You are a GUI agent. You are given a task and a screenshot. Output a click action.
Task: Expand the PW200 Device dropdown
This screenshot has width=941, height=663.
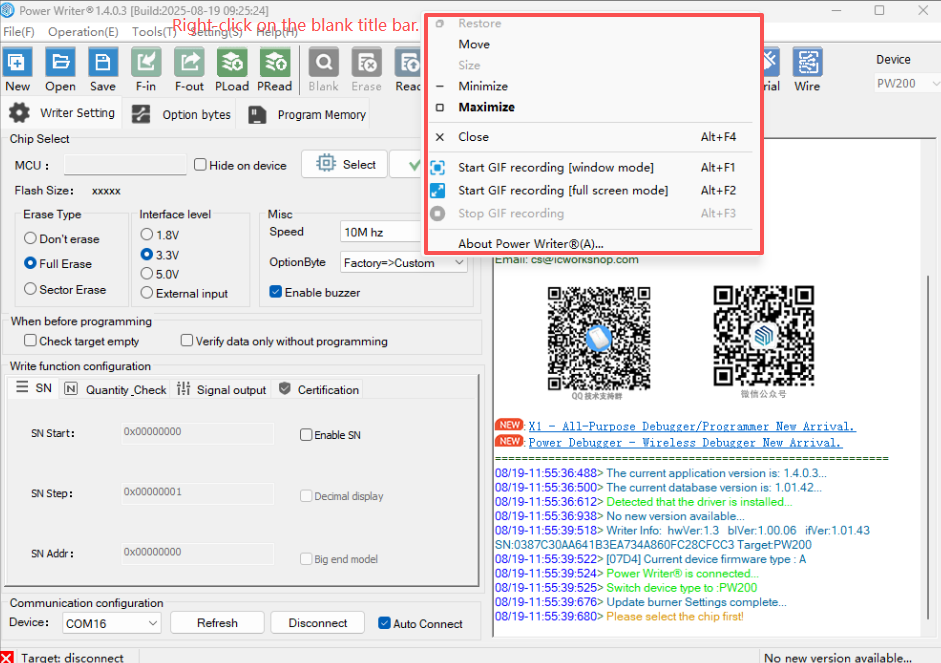(907, 83)
